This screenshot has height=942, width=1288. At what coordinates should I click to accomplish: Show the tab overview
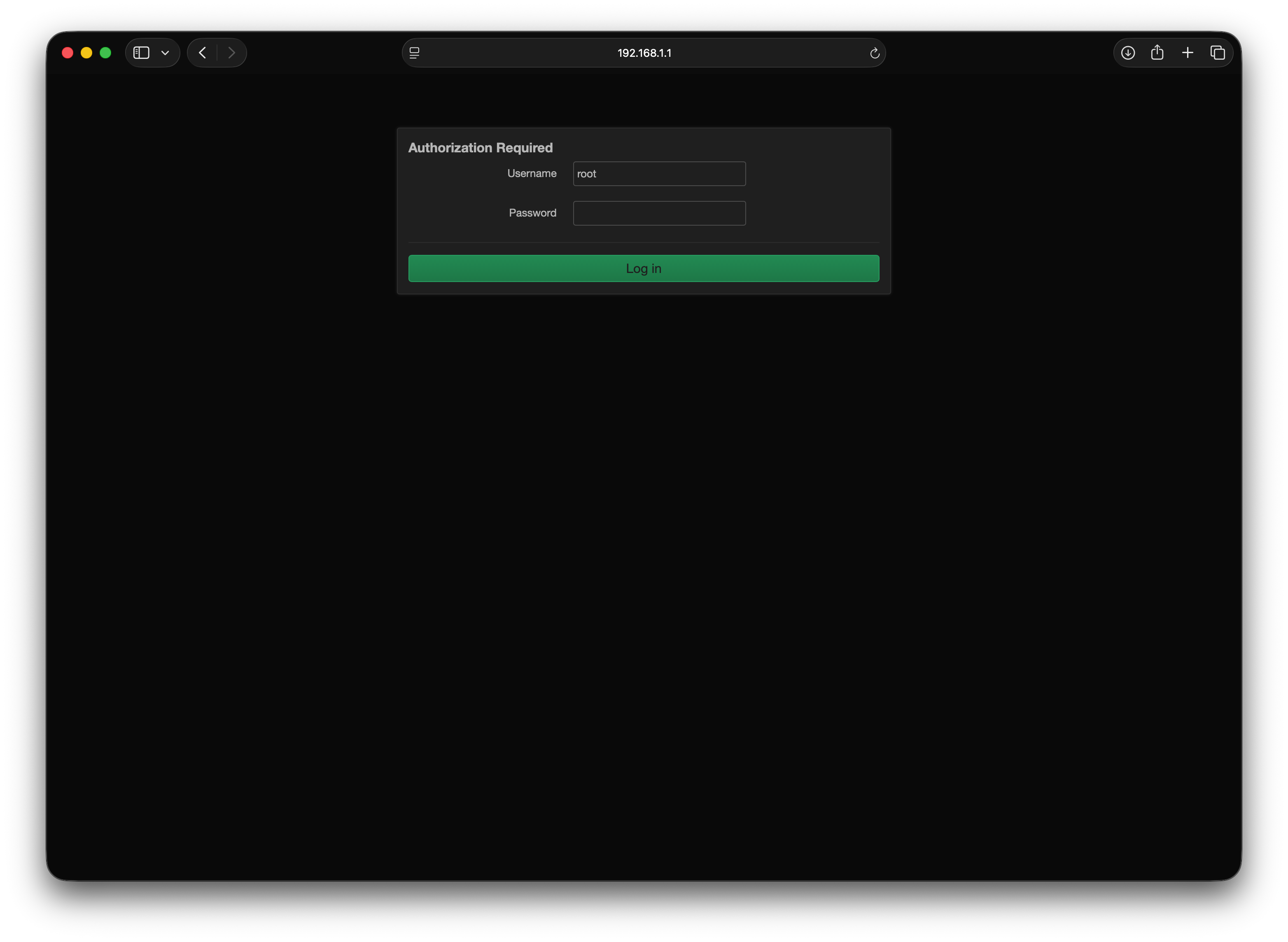1217,53
